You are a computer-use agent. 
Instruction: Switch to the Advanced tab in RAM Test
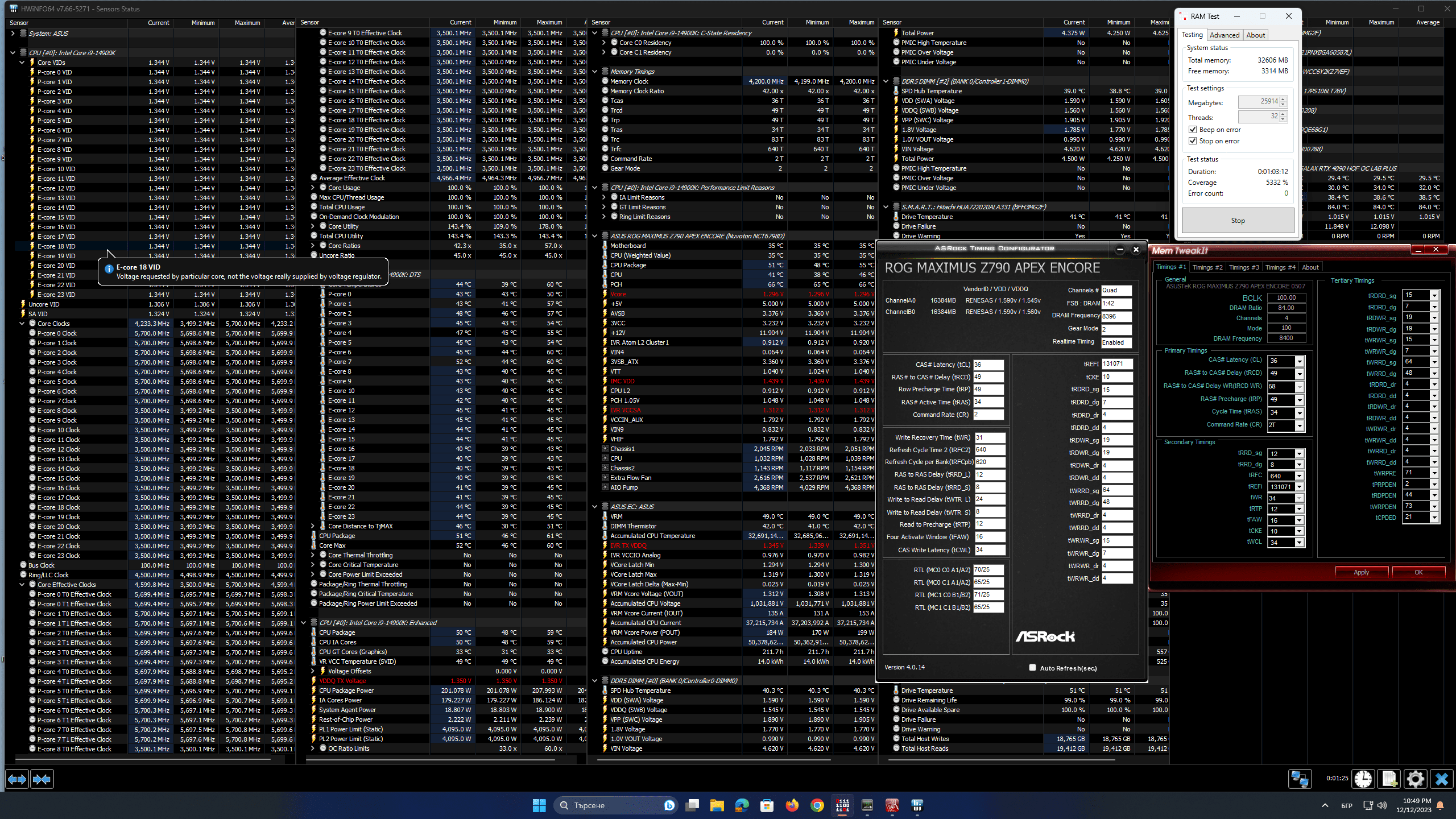pos(1224,35)
